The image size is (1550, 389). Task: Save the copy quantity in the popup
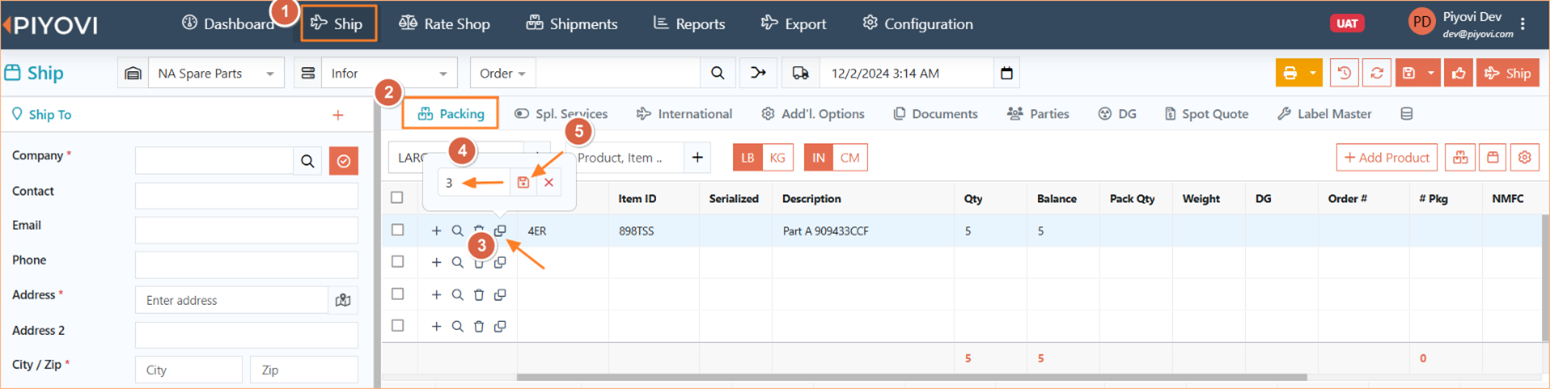coord(523,183)
